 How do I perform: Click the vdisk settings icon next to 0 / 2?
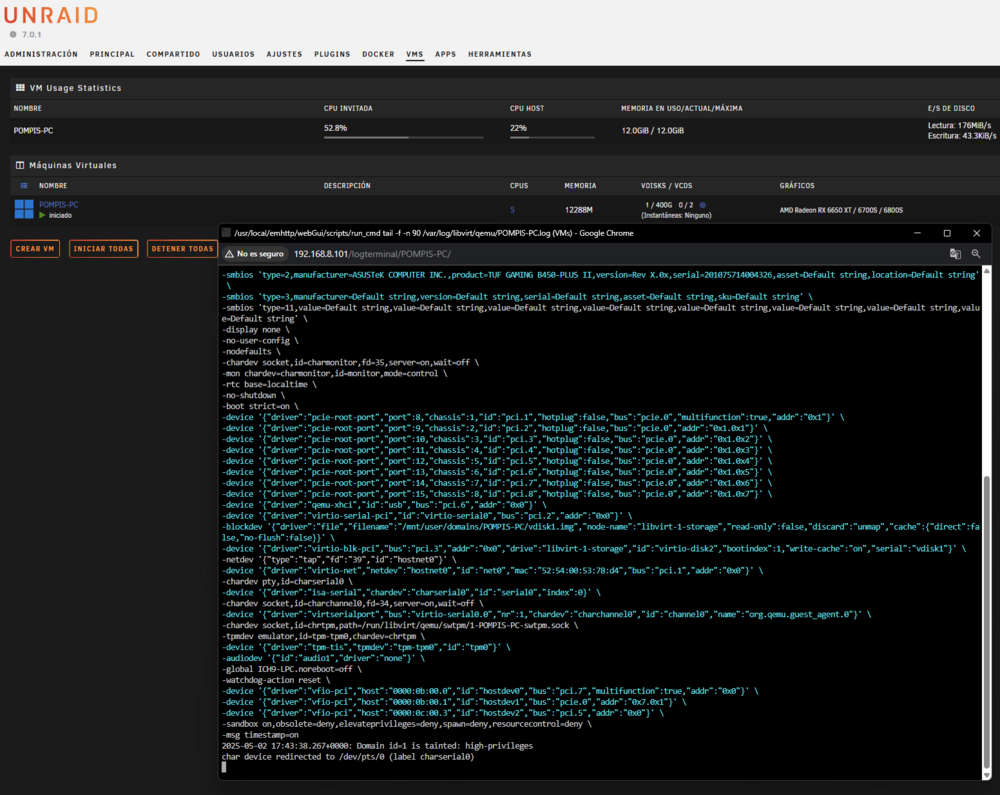tap(703, 205)
